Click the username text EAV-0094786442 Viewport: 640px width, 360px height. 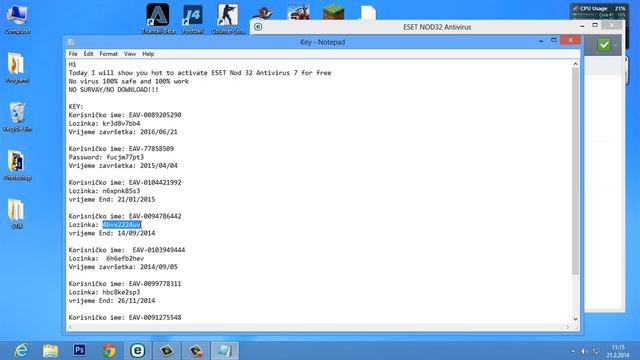pyautogui.click(x=155, y=216)
